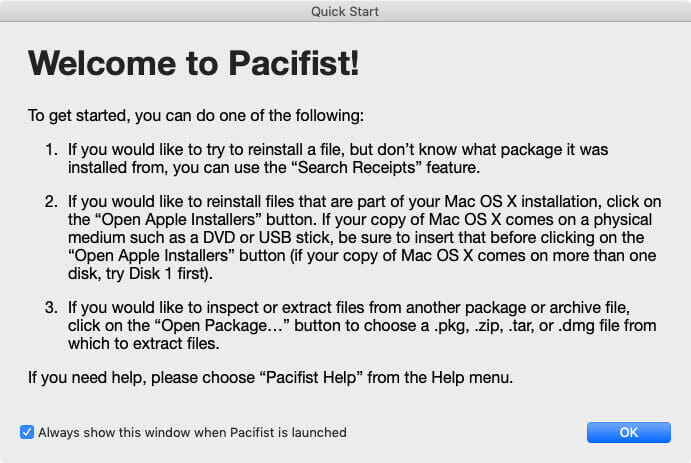Click the 'Welcome to Pacifist!' heading
This screenshot has width=691, height=463.
click(x=193, y=63)
